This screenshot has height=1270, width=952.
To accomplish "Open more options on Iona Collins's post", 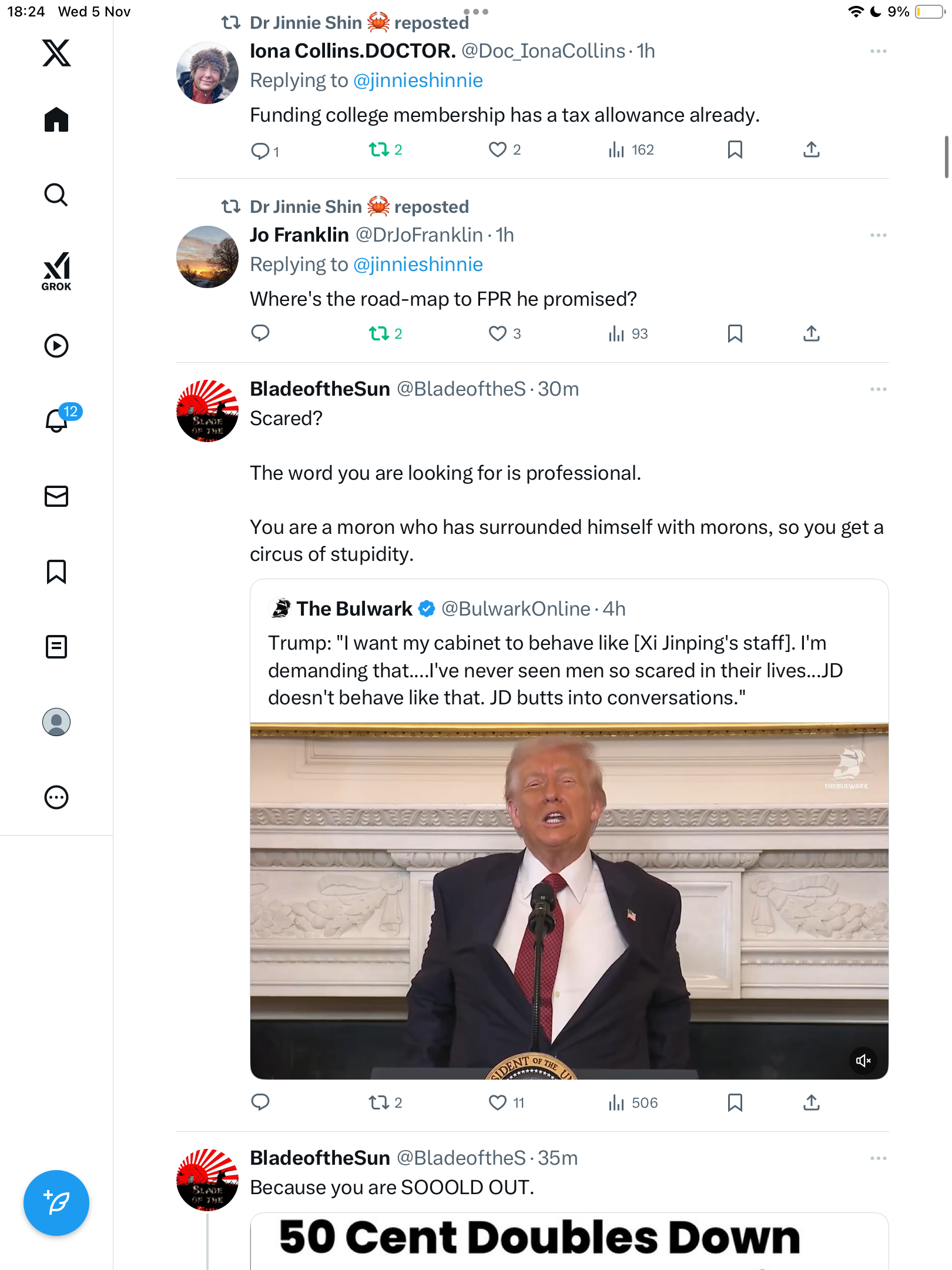I will [x=878, y=52].
